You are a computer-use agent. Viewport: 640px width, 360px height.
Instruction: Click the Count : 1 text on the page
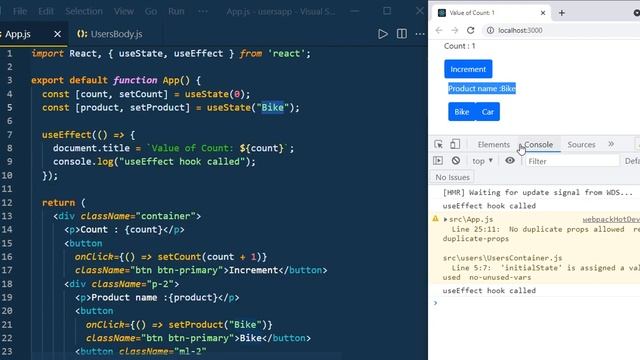(460, 46)
